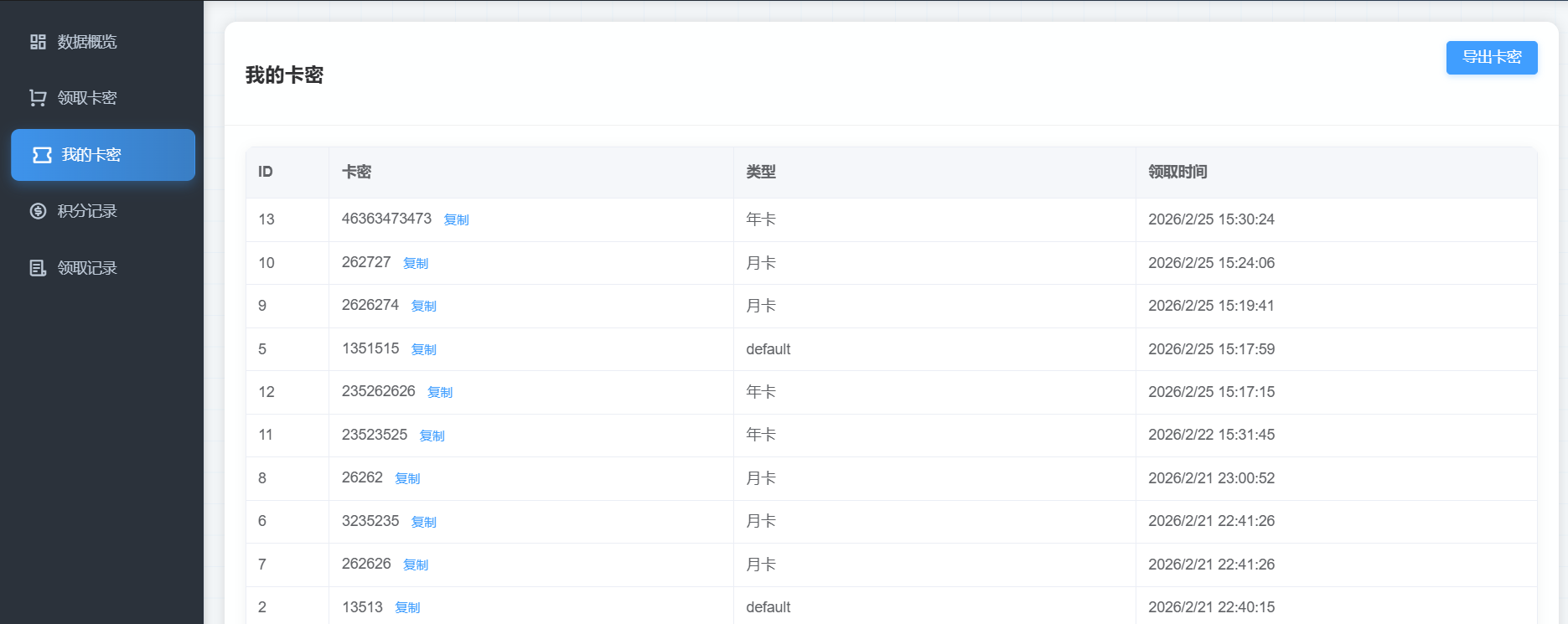The height and width of the screenshot is (624, 1568).
Task: Copy card key 3235235
Action: [x=423, y=522]
